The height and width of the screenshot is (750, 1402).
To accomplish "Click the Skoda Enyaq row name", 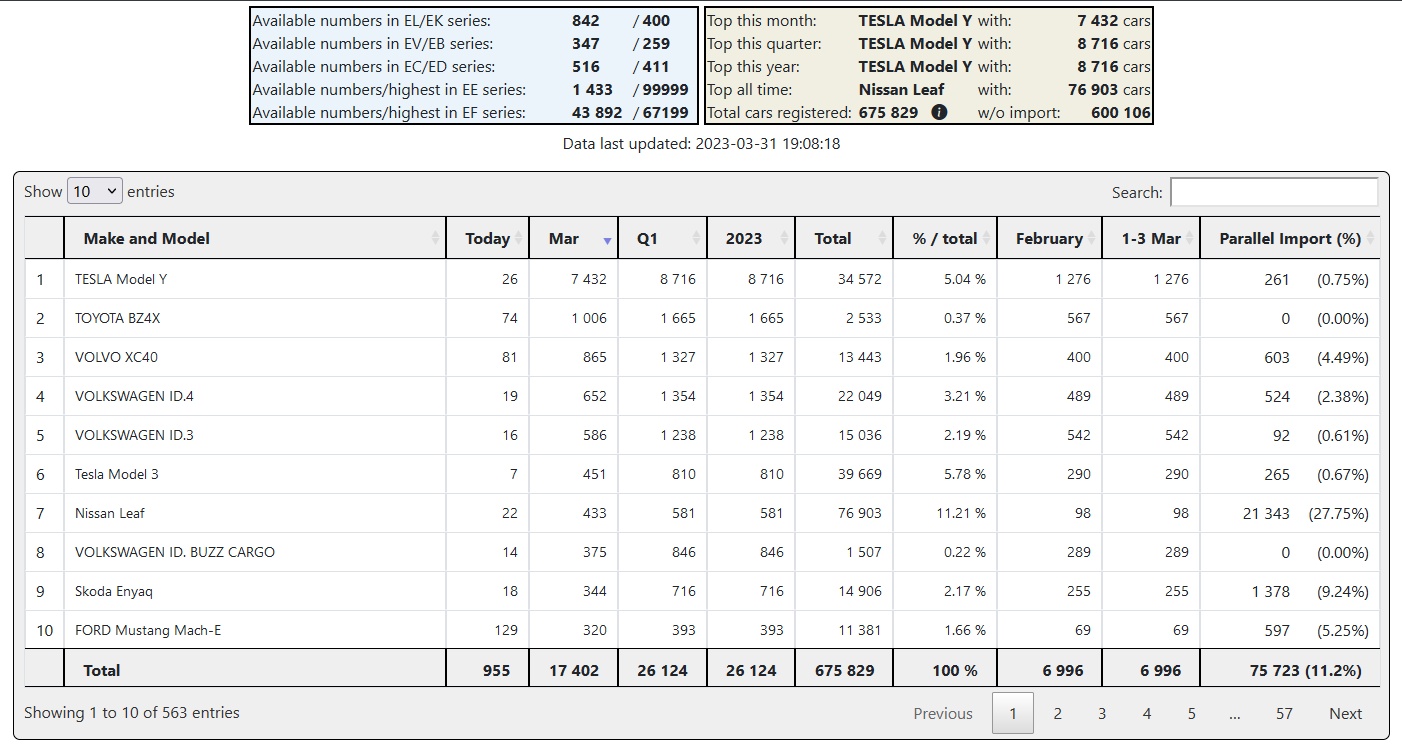I will (114, 591).
